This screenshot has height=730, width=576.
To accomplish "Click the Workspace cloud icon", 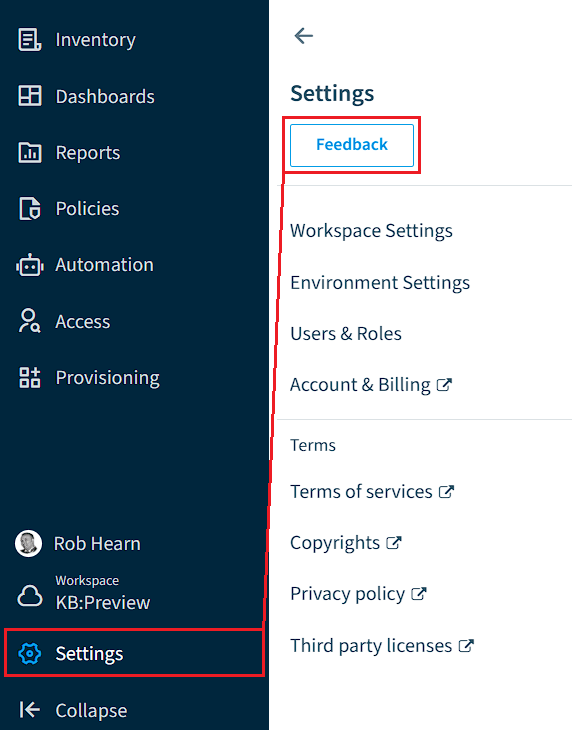I will click(x=30, y=596).
